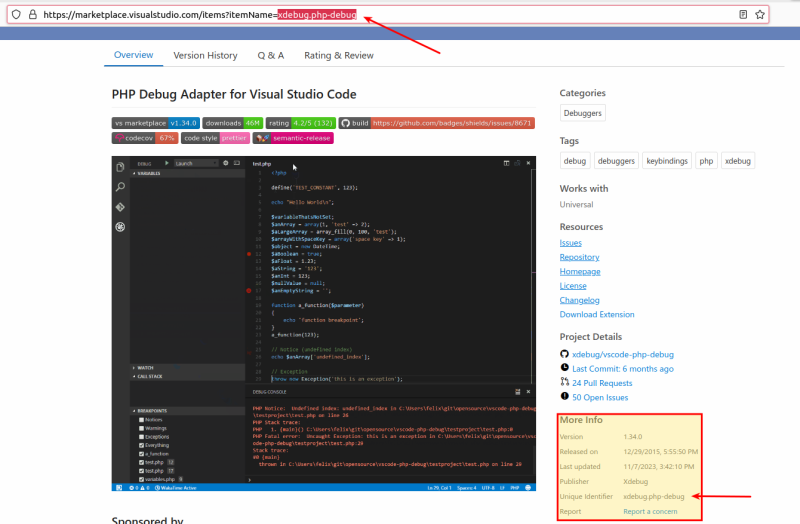Viewport: 800px width, 524px height.
Task: Toggle the Notices breakpoint checkbox
Action: tap(141, 420)
